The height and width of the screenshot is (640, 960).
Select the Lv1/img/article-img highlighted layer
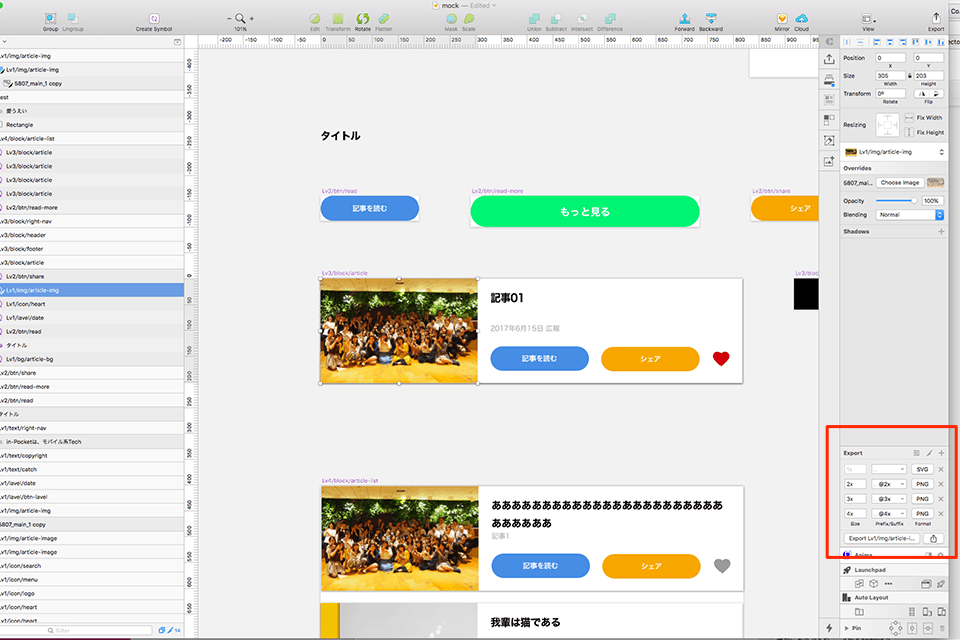click(92, 290)
